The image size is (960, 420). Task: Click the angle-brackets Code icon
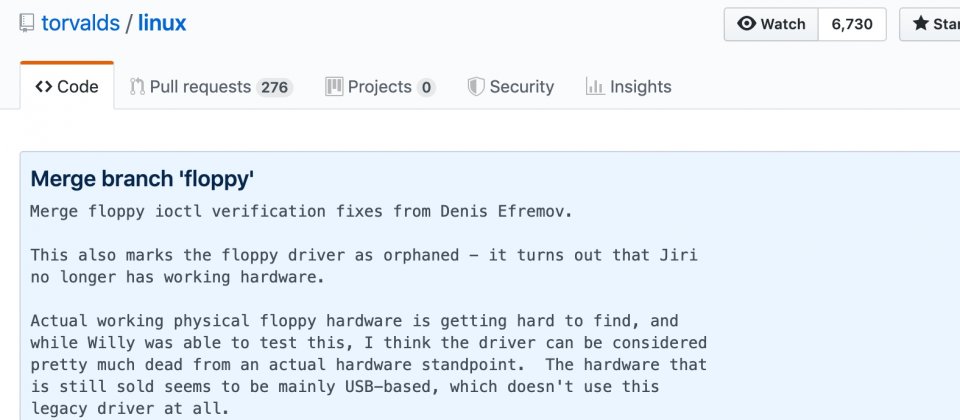pyautogui.click(x=43, y=87)
